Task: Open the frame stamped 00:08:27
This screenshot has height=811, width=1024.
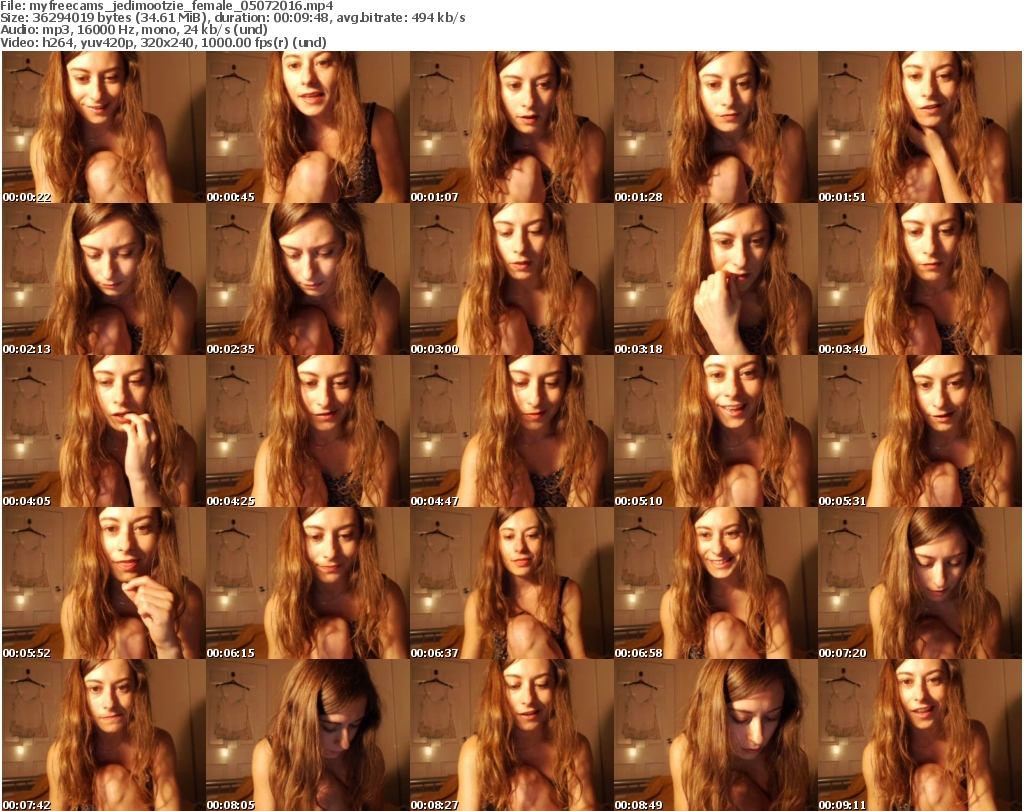Action: point(511,735)
